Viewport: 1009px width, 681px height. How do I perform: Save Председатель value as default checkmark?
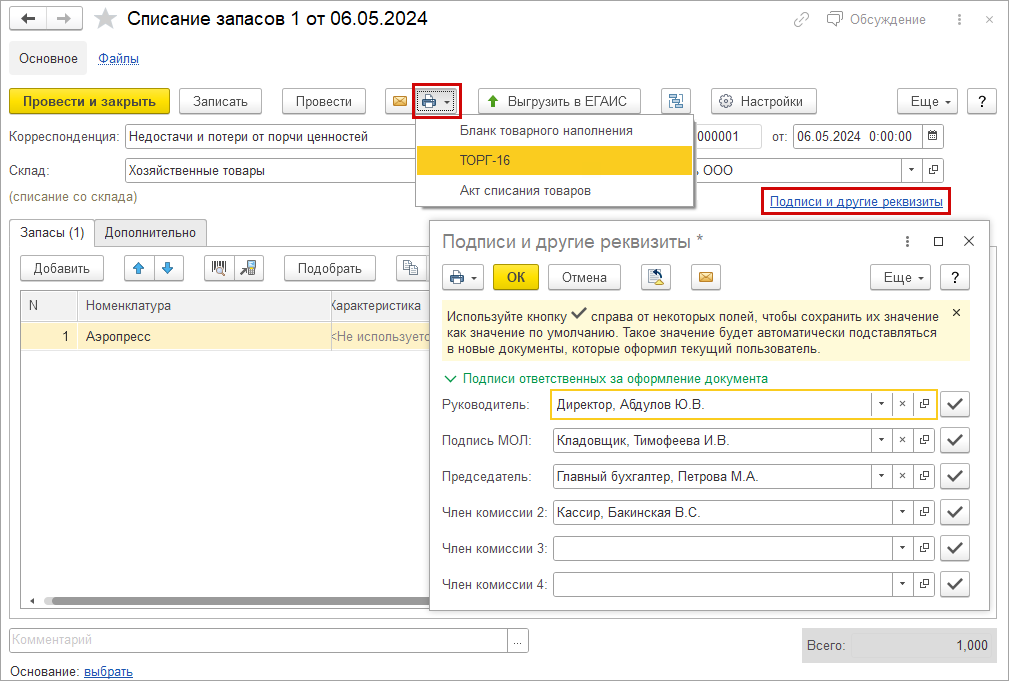pos(956,476)
